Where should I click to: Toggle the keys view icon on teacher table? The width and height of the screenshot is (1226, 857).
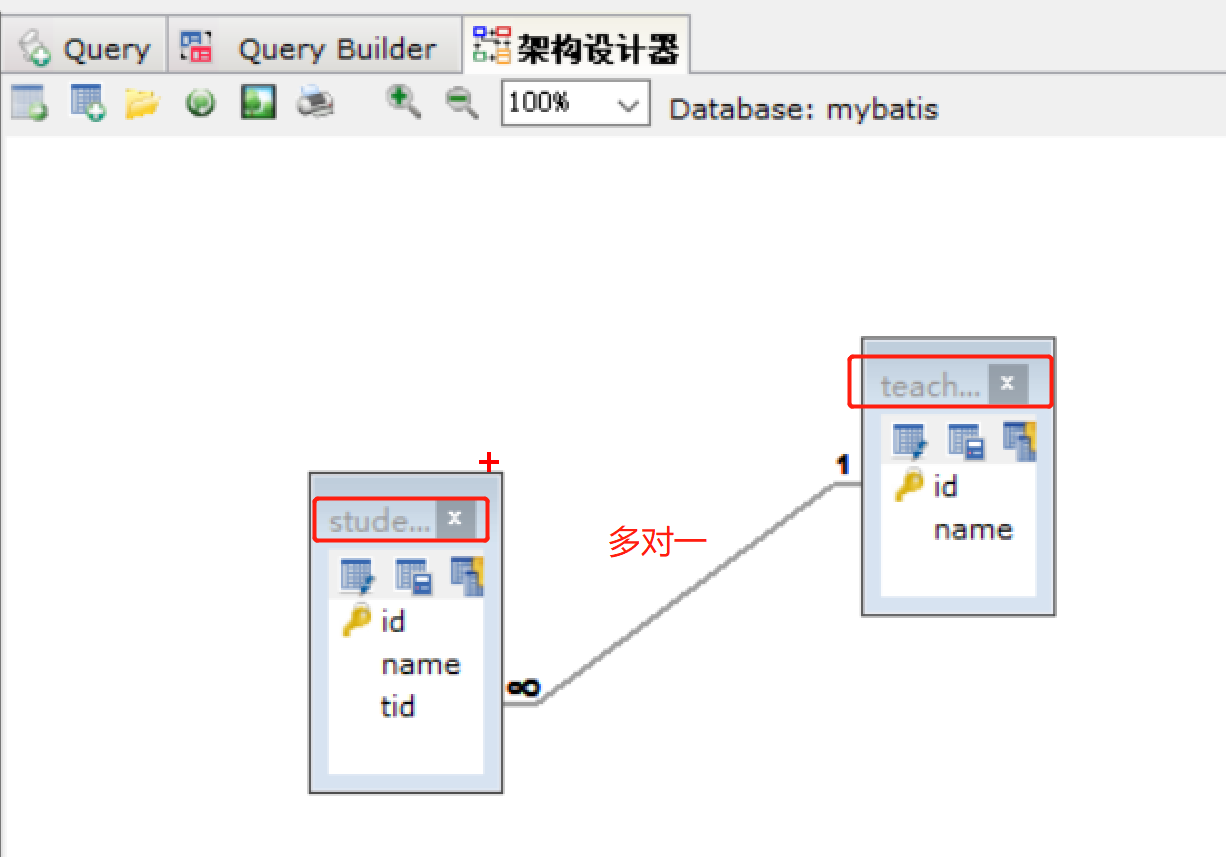1018,441
